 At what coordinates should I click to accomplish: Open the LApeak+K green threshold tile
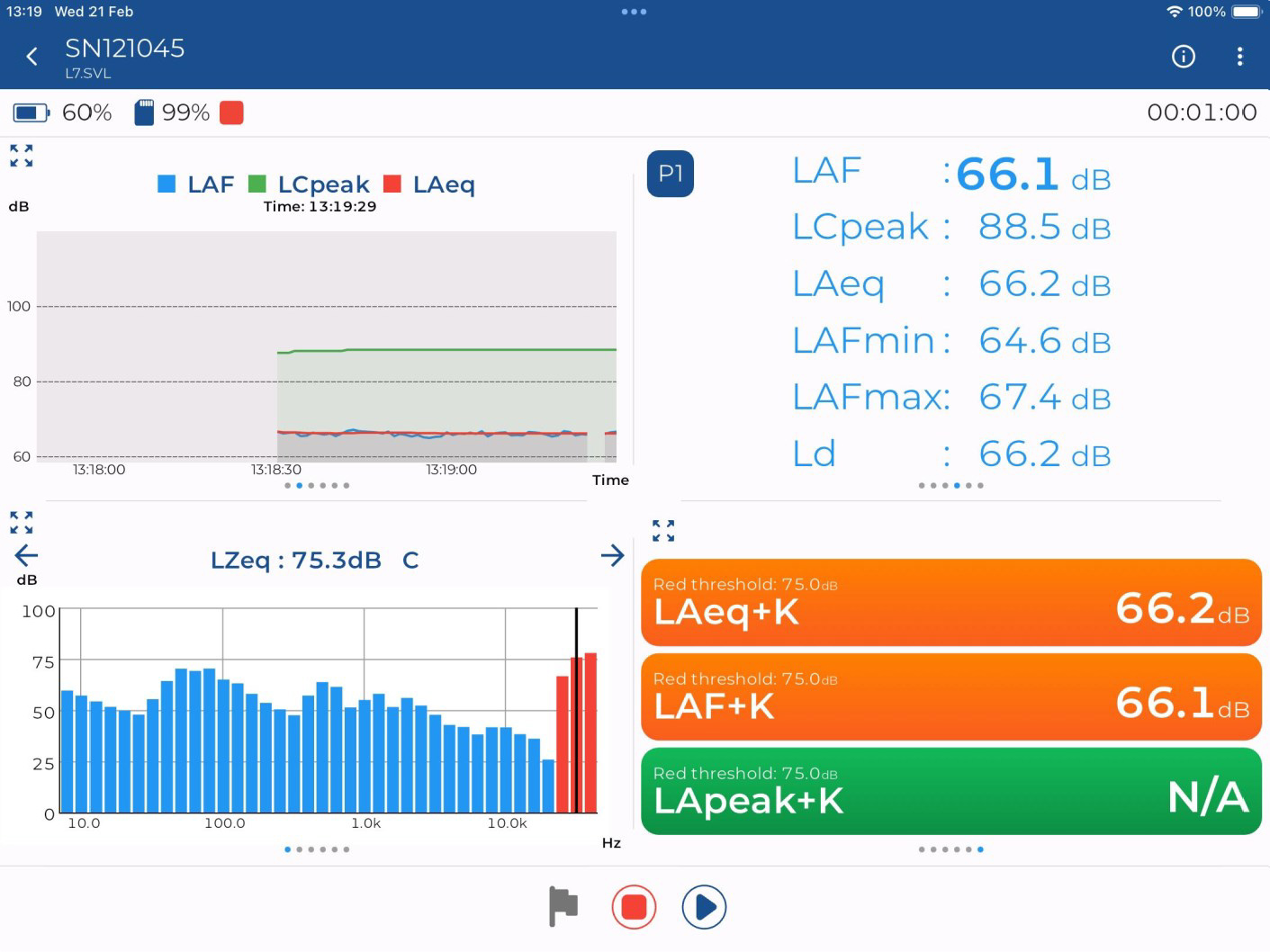pos(951,791)
